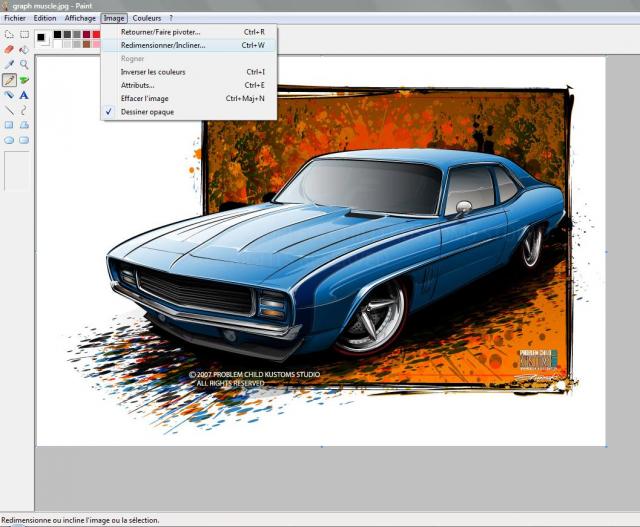Click the foreground/background color indicator box
The width and height of the screenshot is (640, 527).
pyautogui.click(x=42, y=39)
